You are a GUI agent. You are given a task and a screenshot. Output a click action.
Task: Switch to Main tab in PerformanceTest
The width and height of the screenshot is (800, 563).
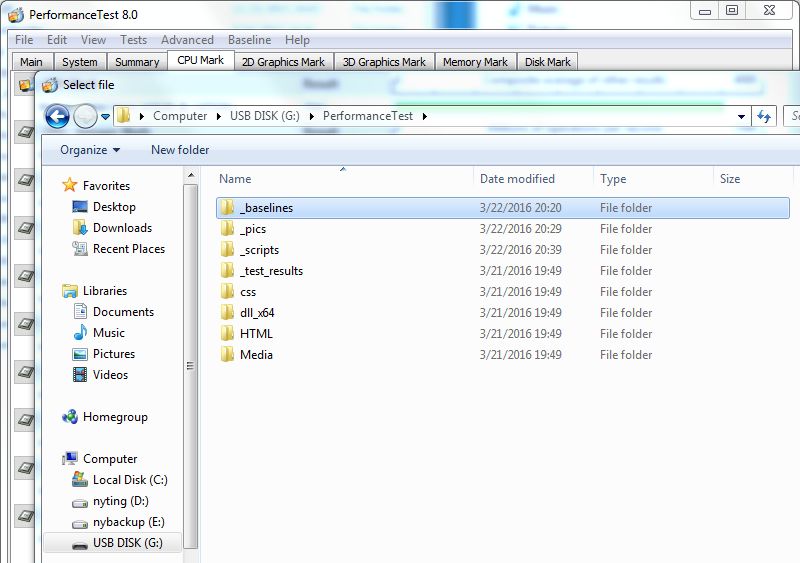point(31,62)
